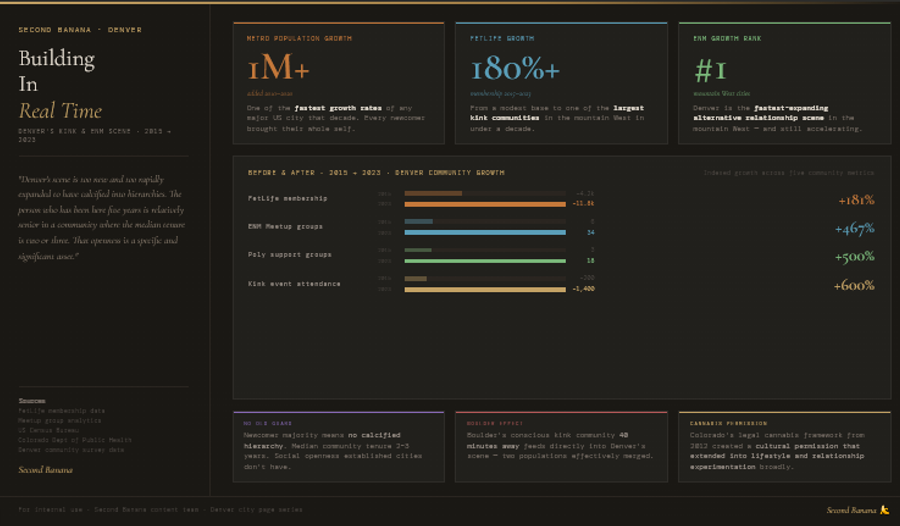Click the '1M+' statistic

coord(278,68)
